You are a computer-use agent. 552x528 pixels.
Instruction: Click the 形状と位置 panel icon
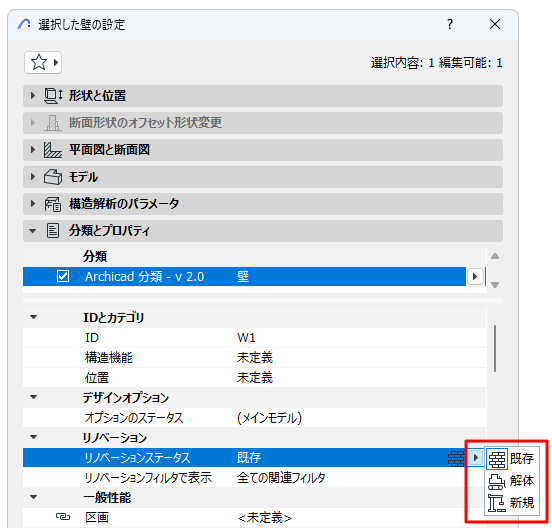pos(53,96)
